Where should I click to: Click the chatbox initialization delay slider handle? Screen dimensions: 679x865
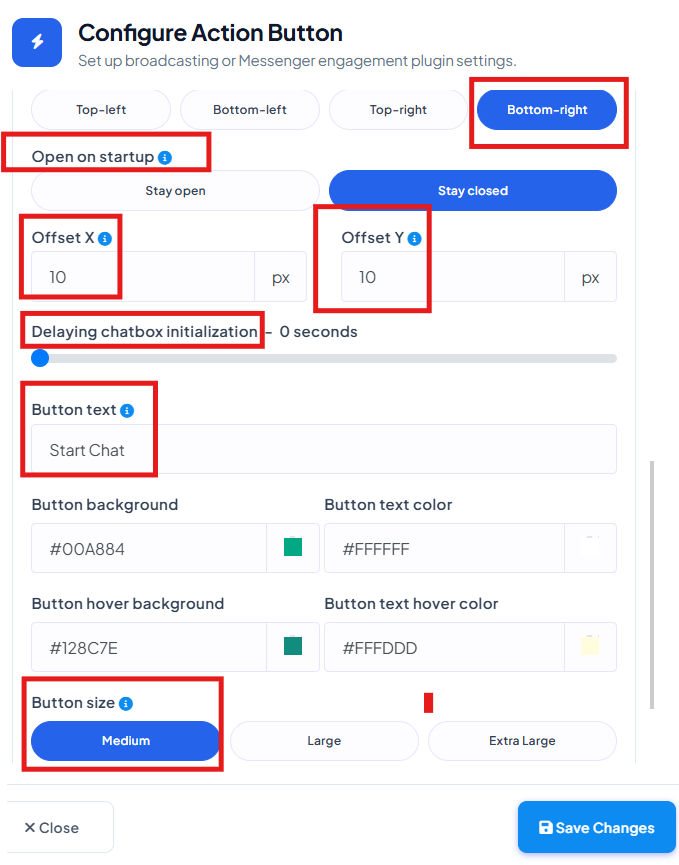coord(40,358)
